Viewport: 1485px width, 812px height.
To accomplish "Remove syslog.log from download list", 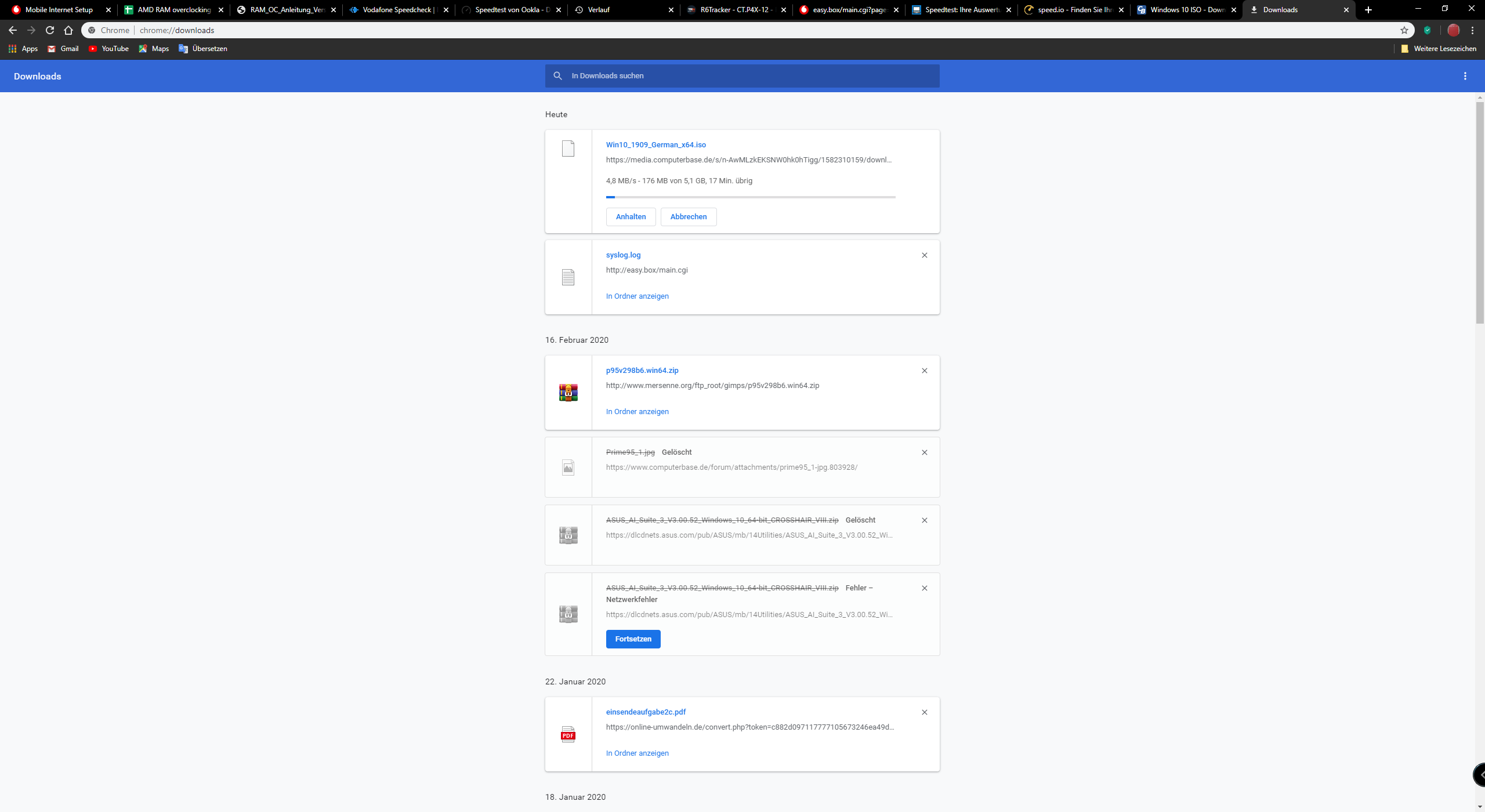I will [x=925, y=255].
